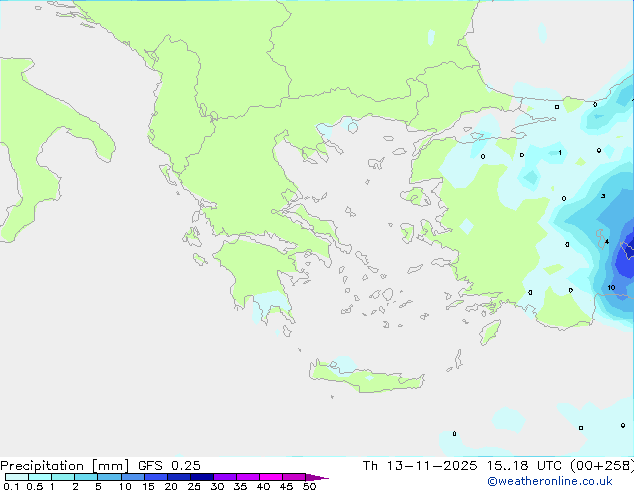Click the legend label '30'
634x490 pixels.
[x=218, y=486]
